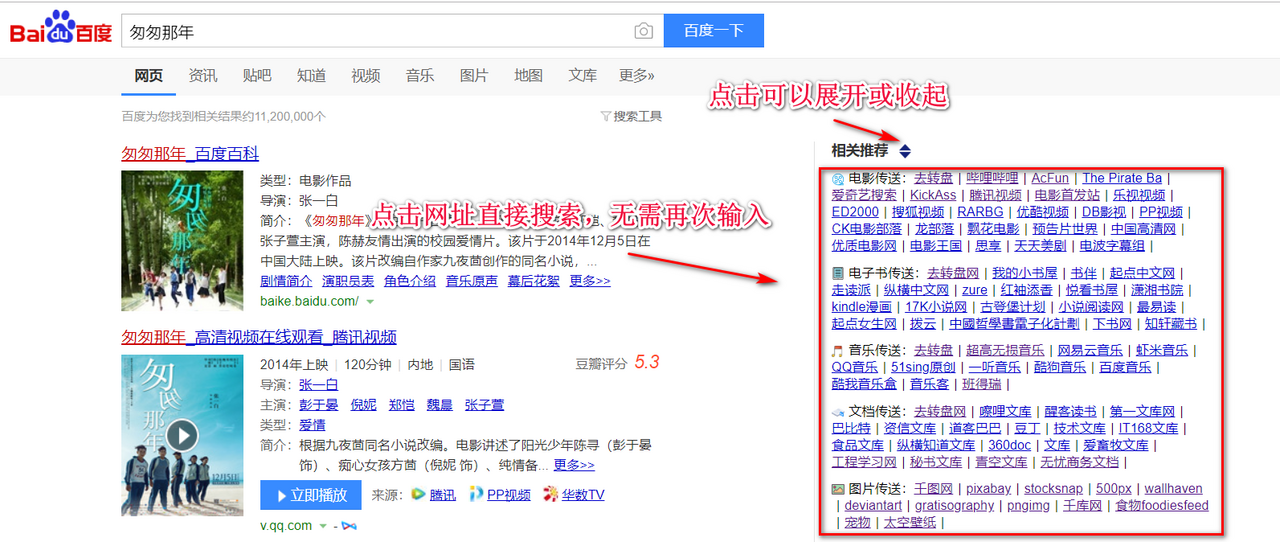Switch to the 网页 tab
The width and height of the screenshot is (1280, 542).
coord(149,76)
